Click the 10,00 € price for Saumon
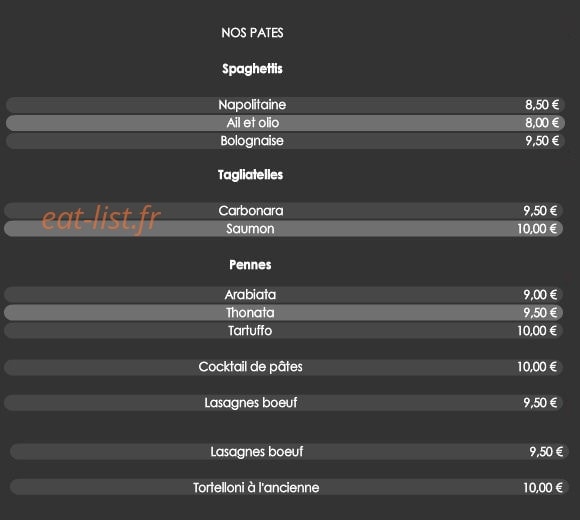580x520 pixels. click(x=537, y=229)
